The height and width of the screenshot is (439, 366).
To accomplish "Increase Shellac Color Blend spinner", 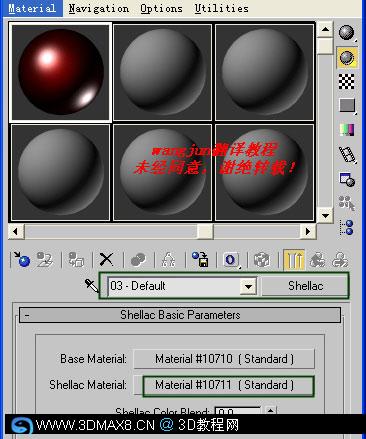I will [x=270, y=410].
